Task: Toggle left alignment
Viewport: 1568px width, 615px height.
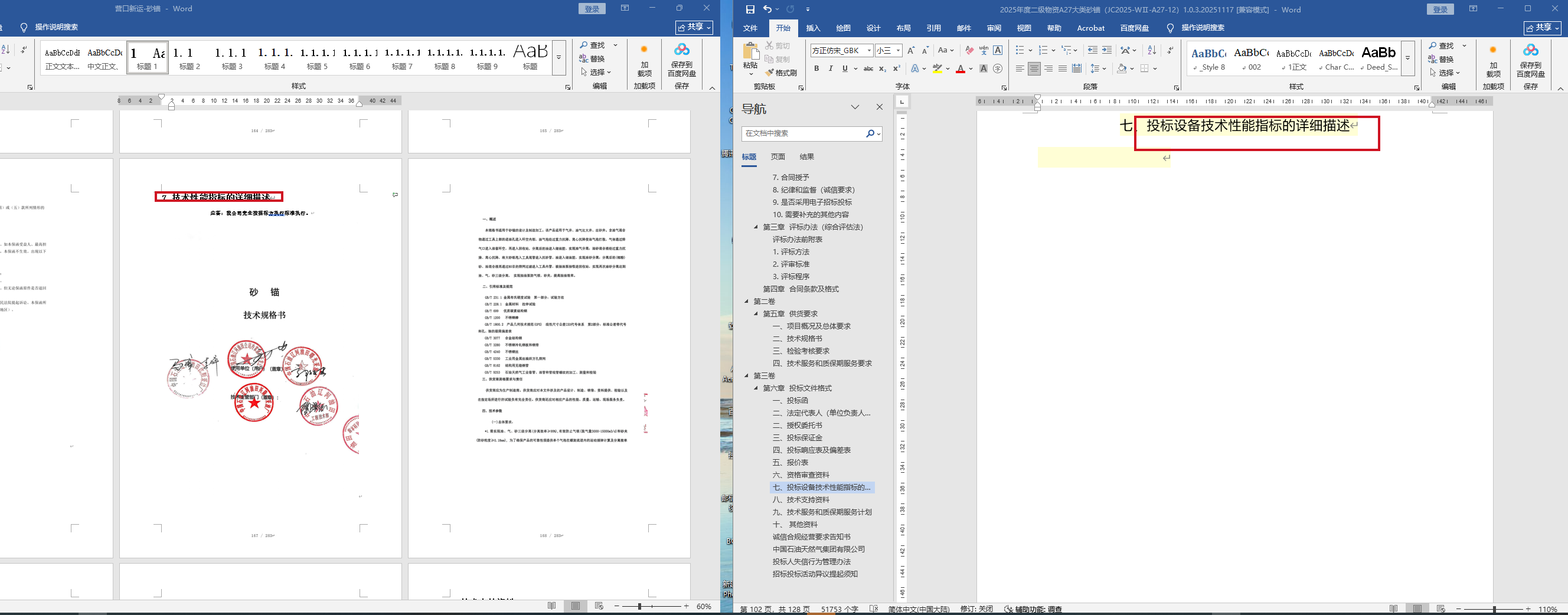Action: [x=1020, y=68]
